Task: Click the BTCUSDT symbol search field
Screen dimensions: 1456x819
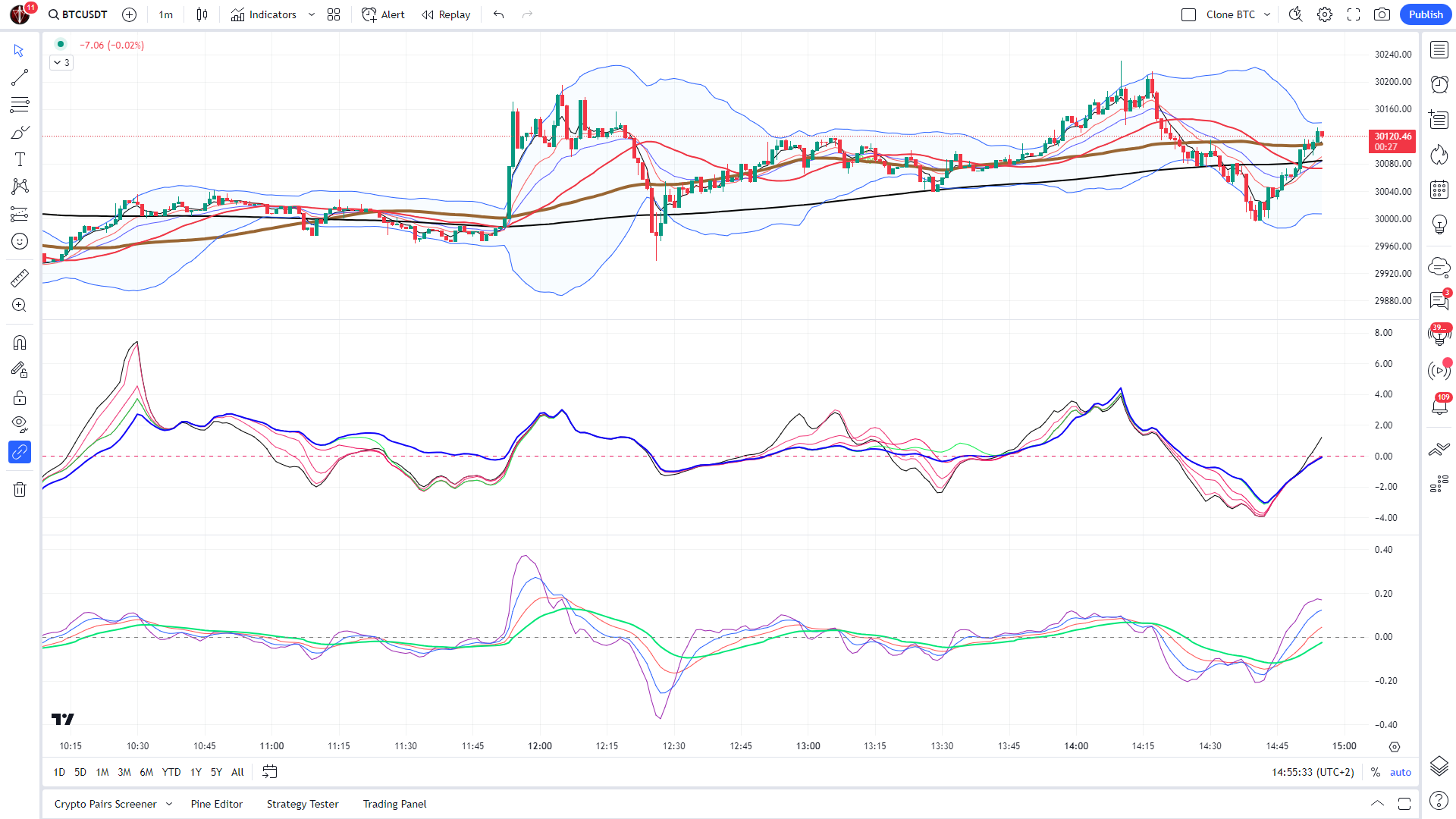Action: click(78, 14)
